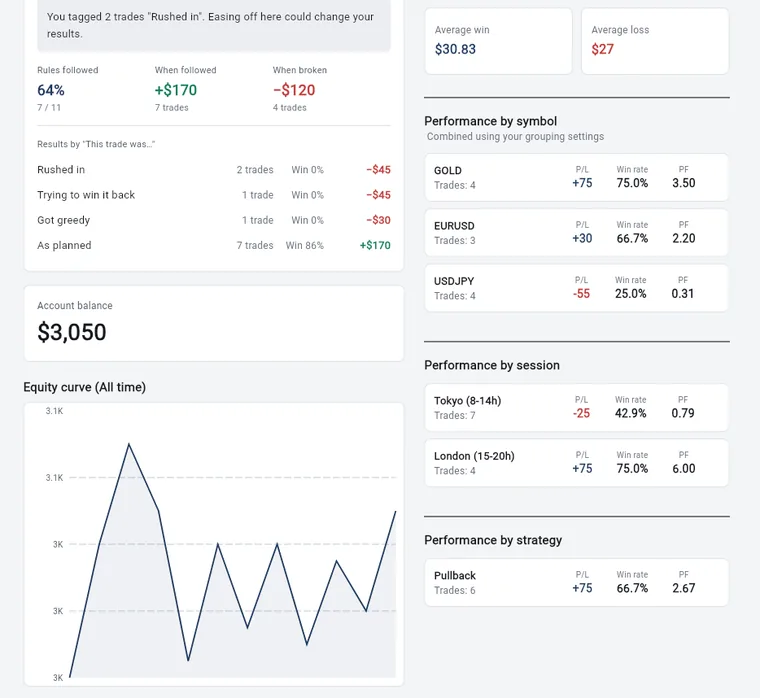Open the GOLD symbol performance card

coord(576,177)
